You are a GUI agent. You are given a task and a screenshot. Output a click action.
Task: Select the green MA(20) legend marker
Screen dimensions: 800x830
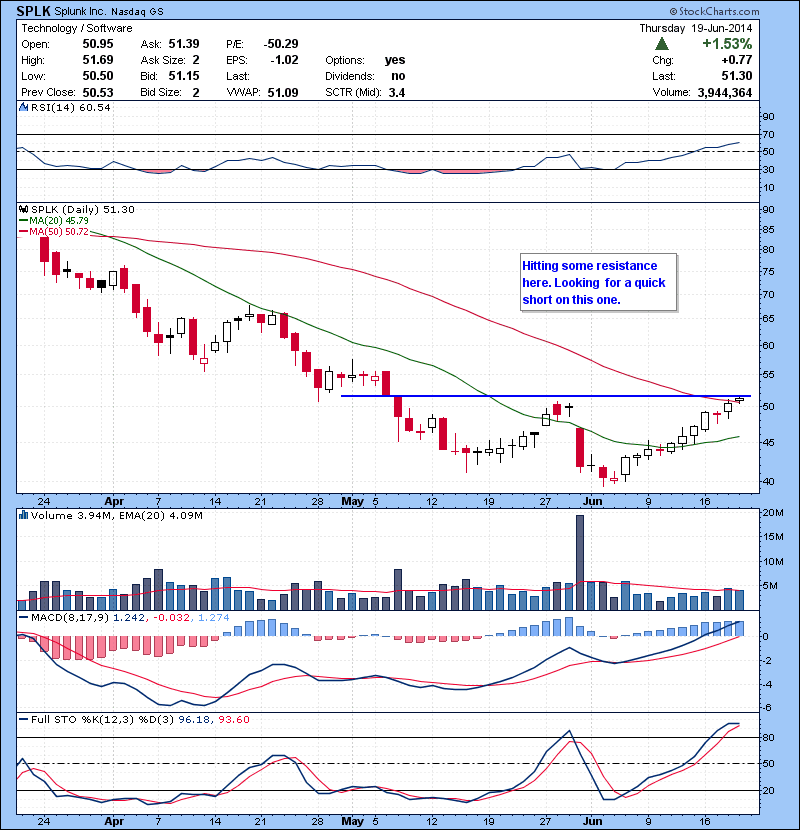(23, 220)
